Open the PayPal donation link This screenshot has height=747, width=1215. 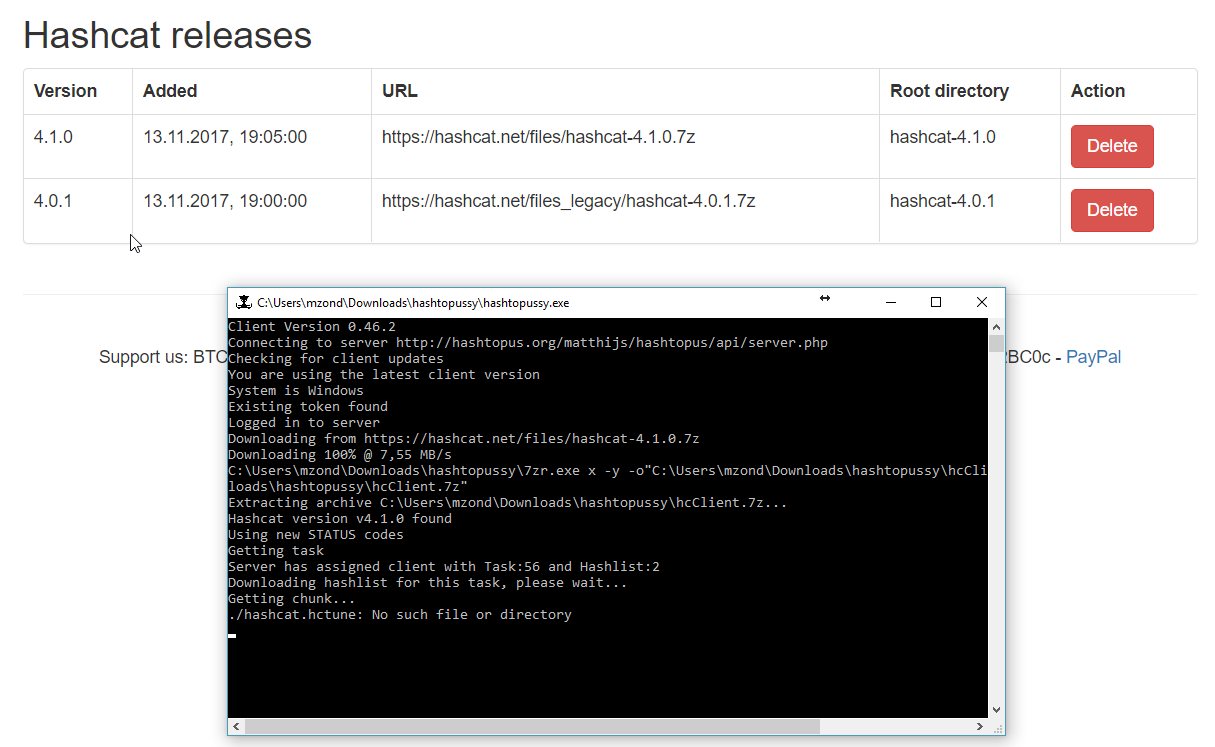[1093, 357]
